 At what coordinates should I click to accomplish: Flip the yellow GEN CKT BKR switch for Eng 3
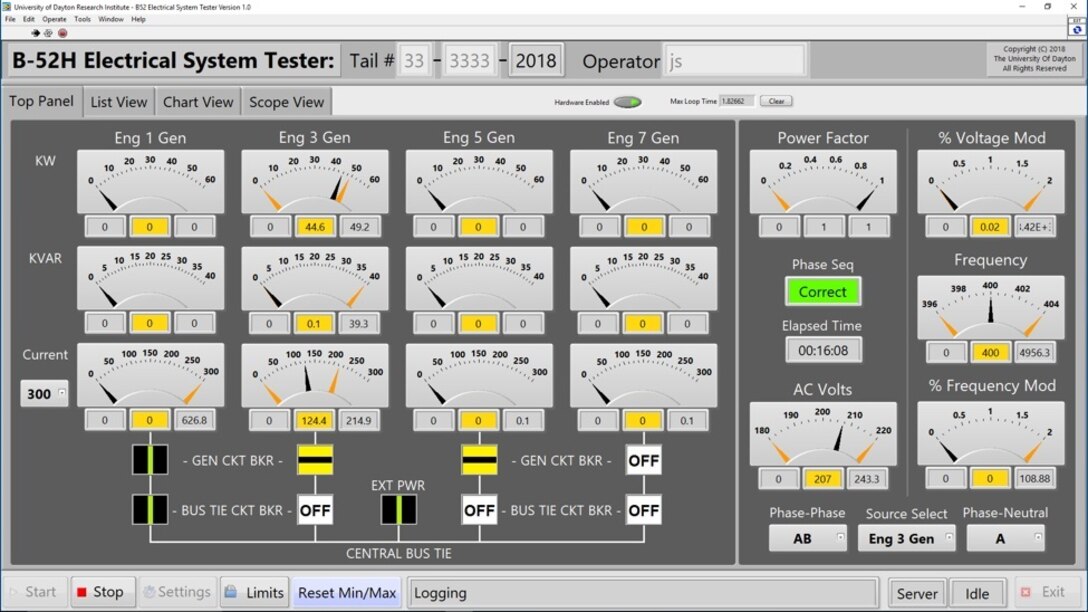click(x=314, y=461)
